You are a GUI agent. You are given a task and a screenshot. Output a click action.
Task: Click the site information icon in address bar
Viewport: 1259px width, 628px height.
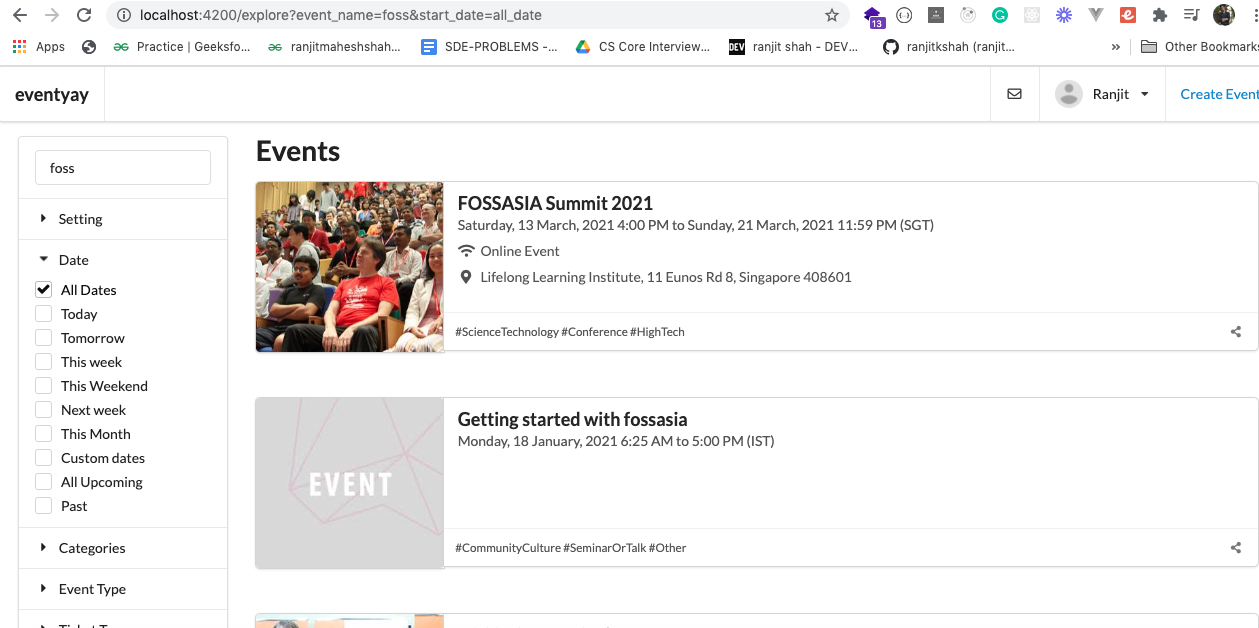[124, 15]
